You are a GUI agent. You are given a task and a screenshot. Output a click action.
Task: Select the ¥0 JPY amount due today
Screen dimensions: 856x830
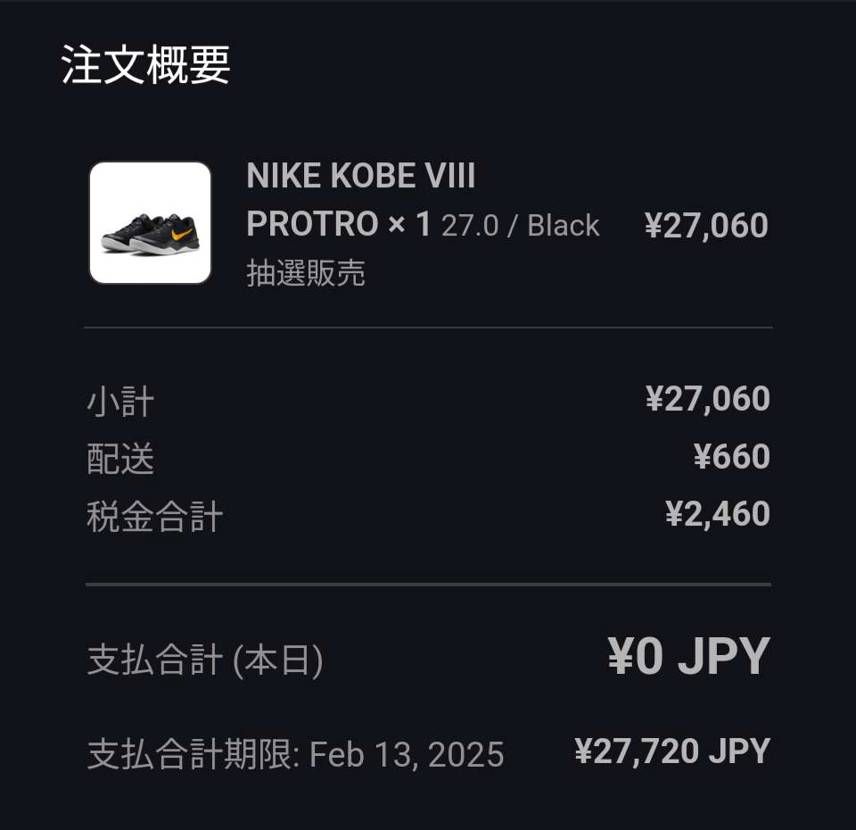tap(689, 656)
